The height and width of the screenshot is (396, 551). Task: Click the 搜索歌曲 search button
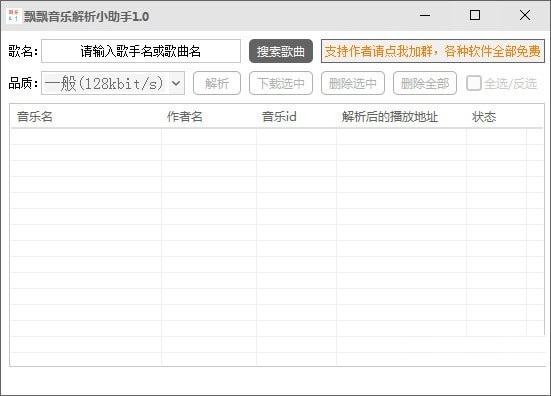click(281, 51)
